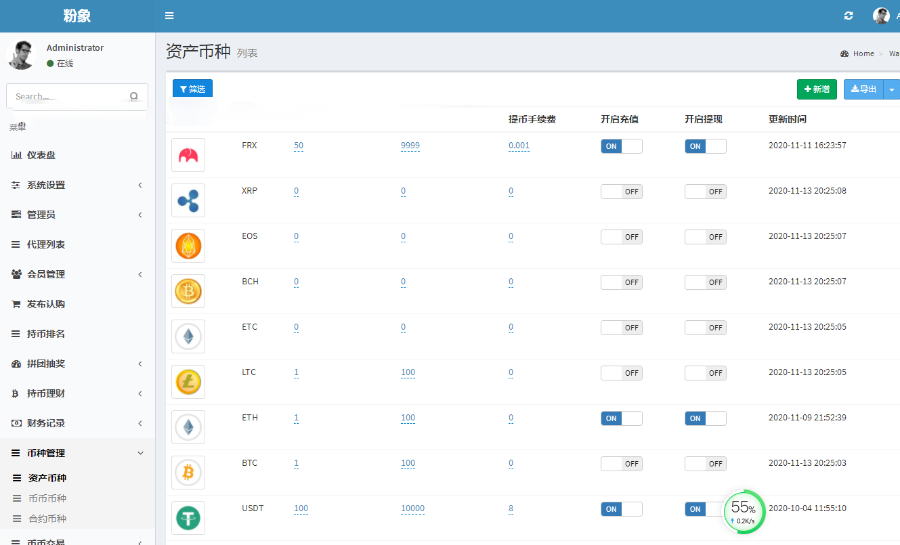Image resolution: width=900 pixels, height=545 pixels.
Task: Select 币币币种 submenu item
Action: pos(77,498)
